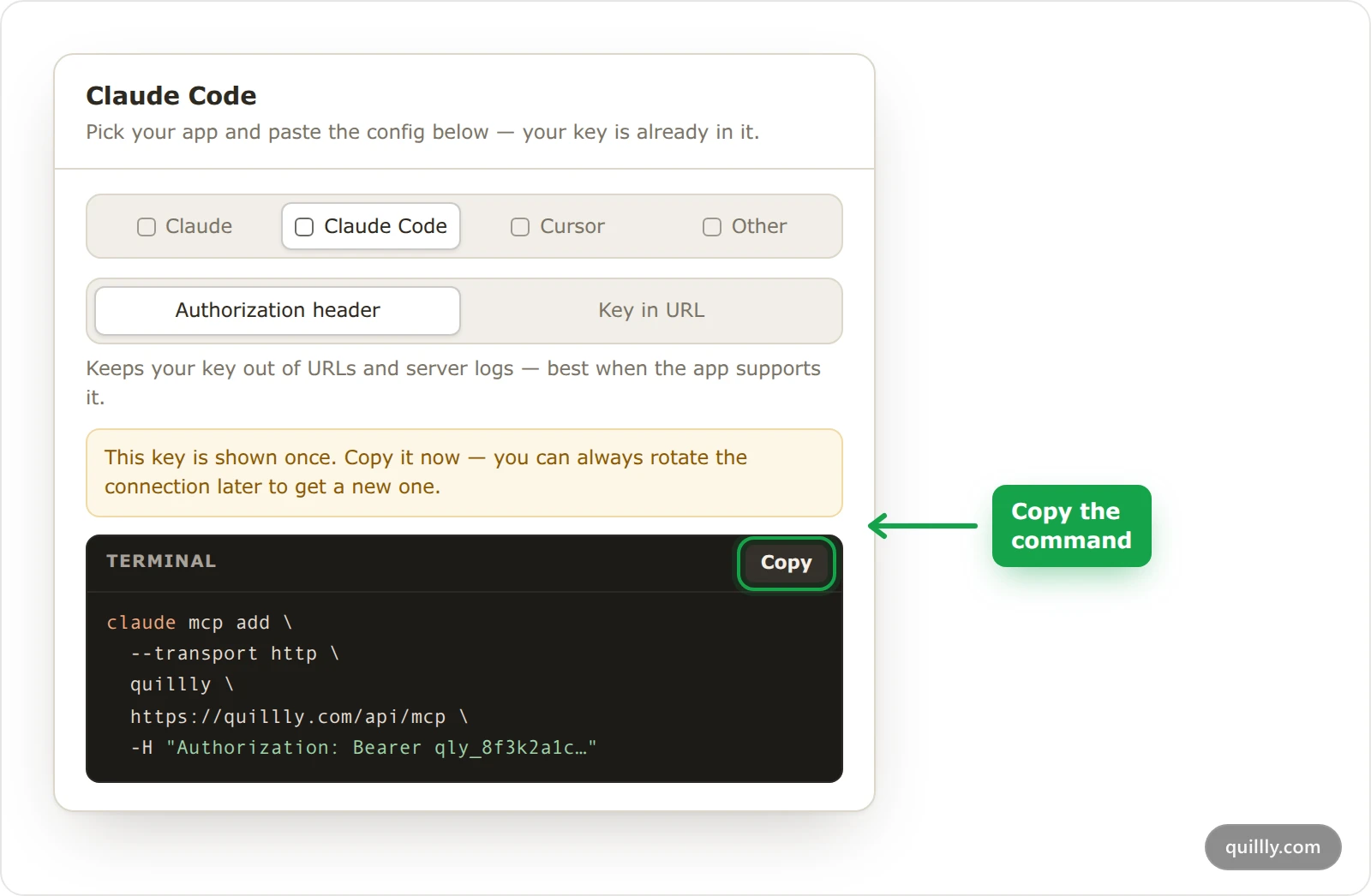
Task: Select the Cursor app tab
Action: click(x=558, y=226)
